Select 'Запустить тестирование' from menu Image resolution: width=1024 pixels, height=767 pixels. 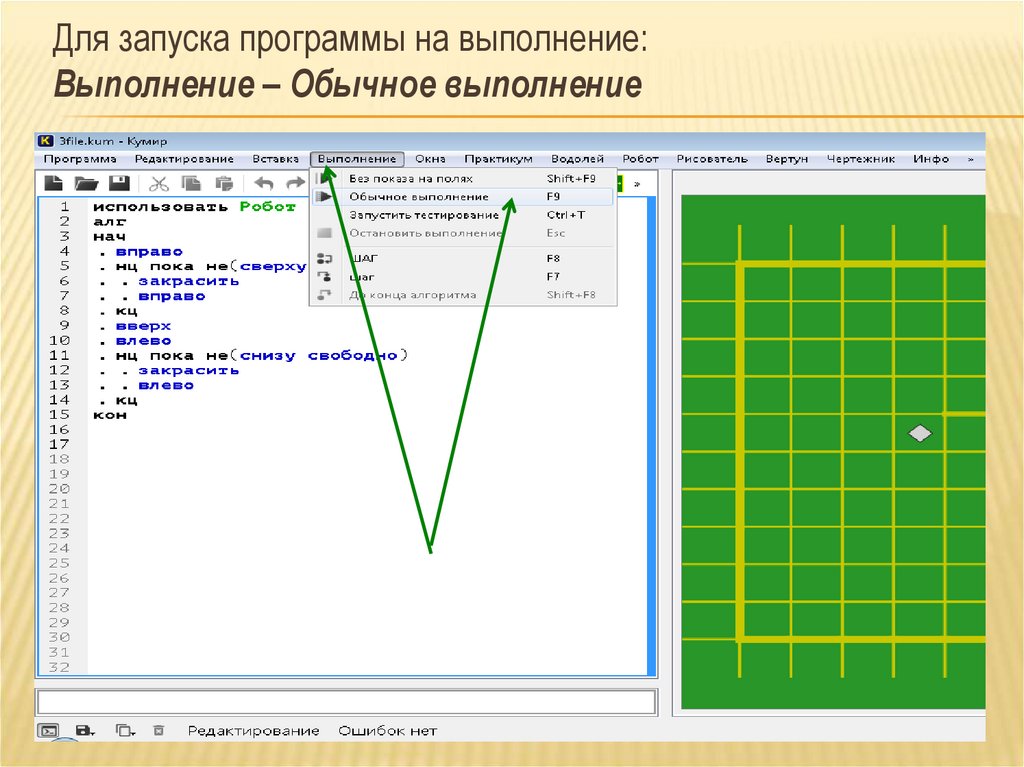coord(424,215)
